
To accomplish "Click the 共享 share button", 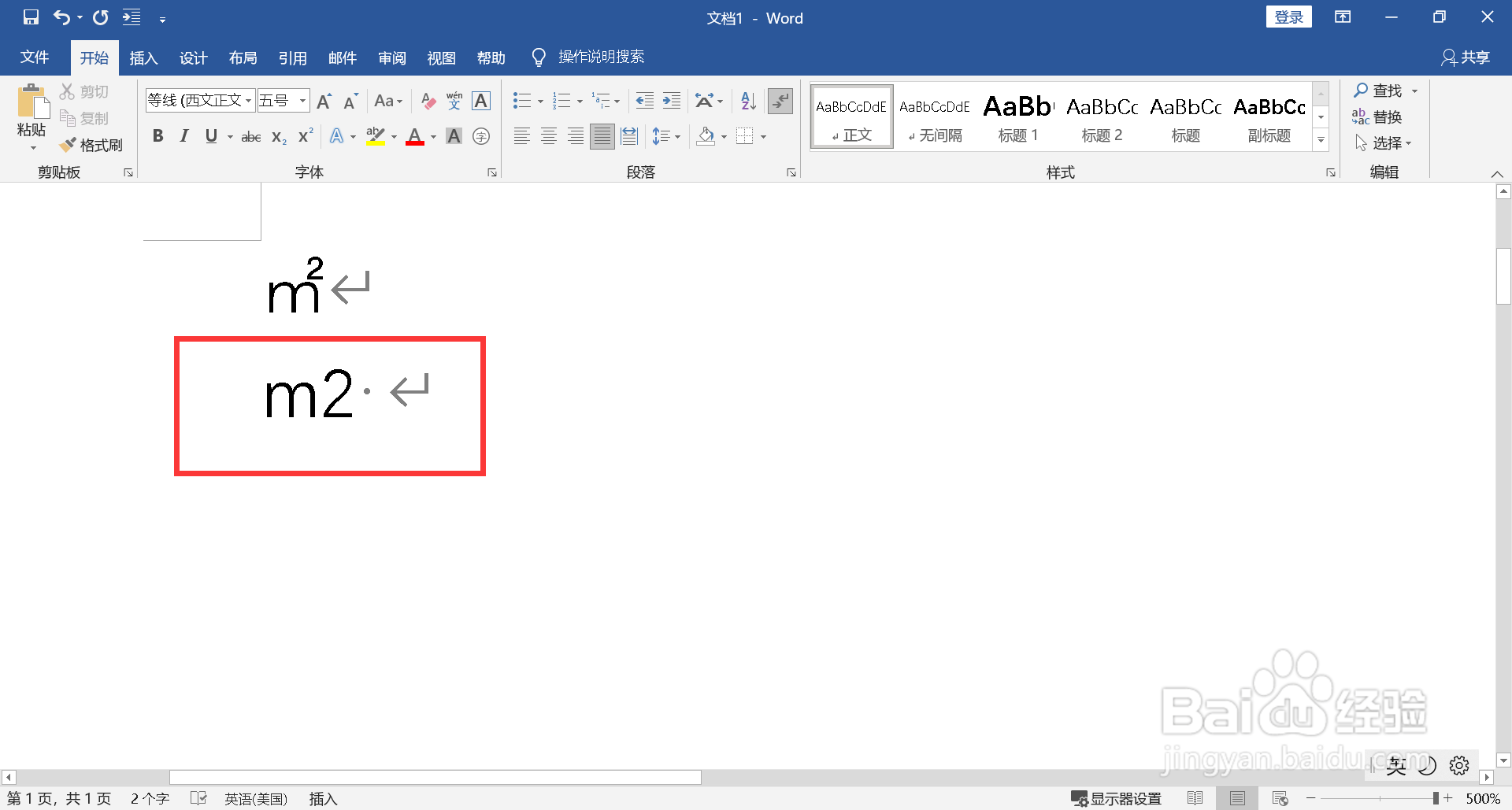I will coord(1466,57).
